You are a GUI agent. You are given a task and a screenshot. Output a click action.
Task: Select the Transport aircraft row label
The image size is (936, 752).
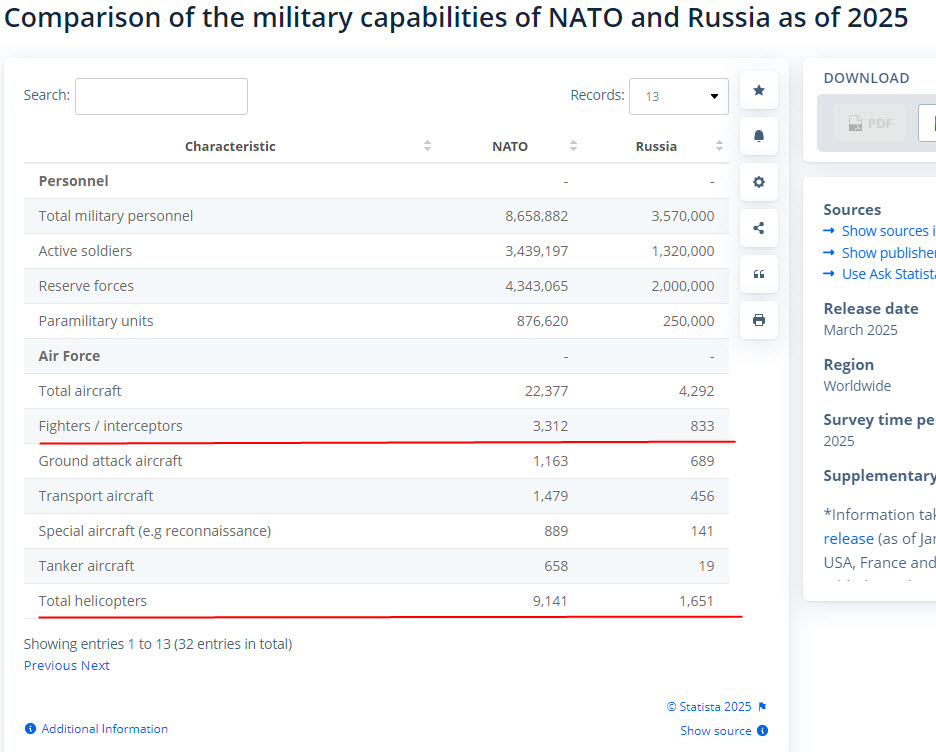96,496
